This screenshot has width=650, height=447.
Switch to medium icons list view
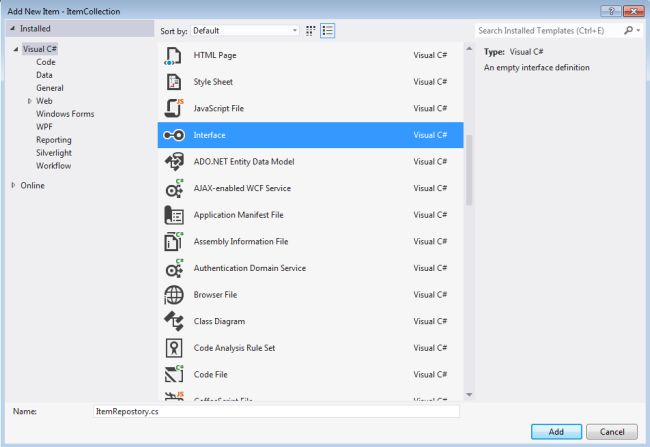[x=327, y=31]
